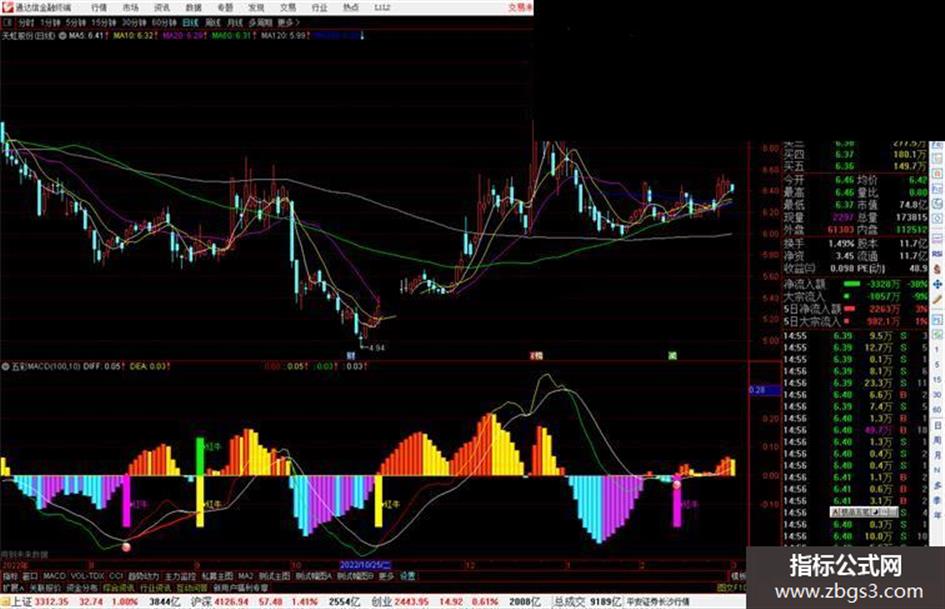Open the 互动问答 tab
945x609 pixels.
[x=192, y=587]
